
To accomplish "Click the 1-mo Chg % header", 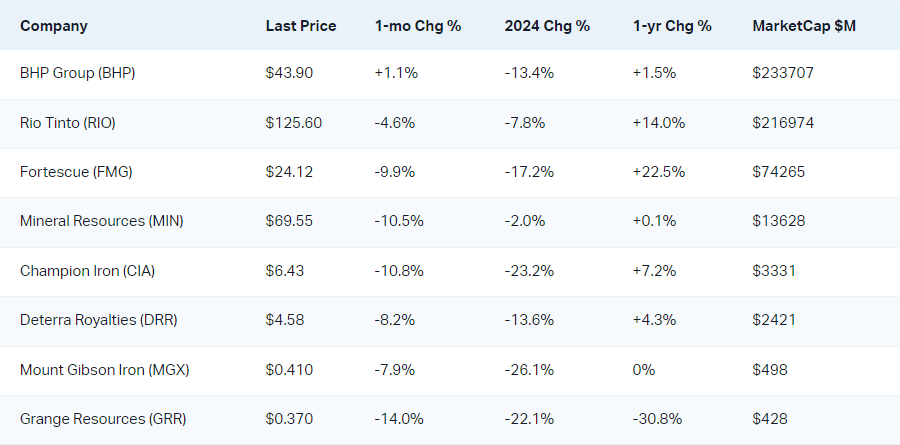I will [417, 25].
